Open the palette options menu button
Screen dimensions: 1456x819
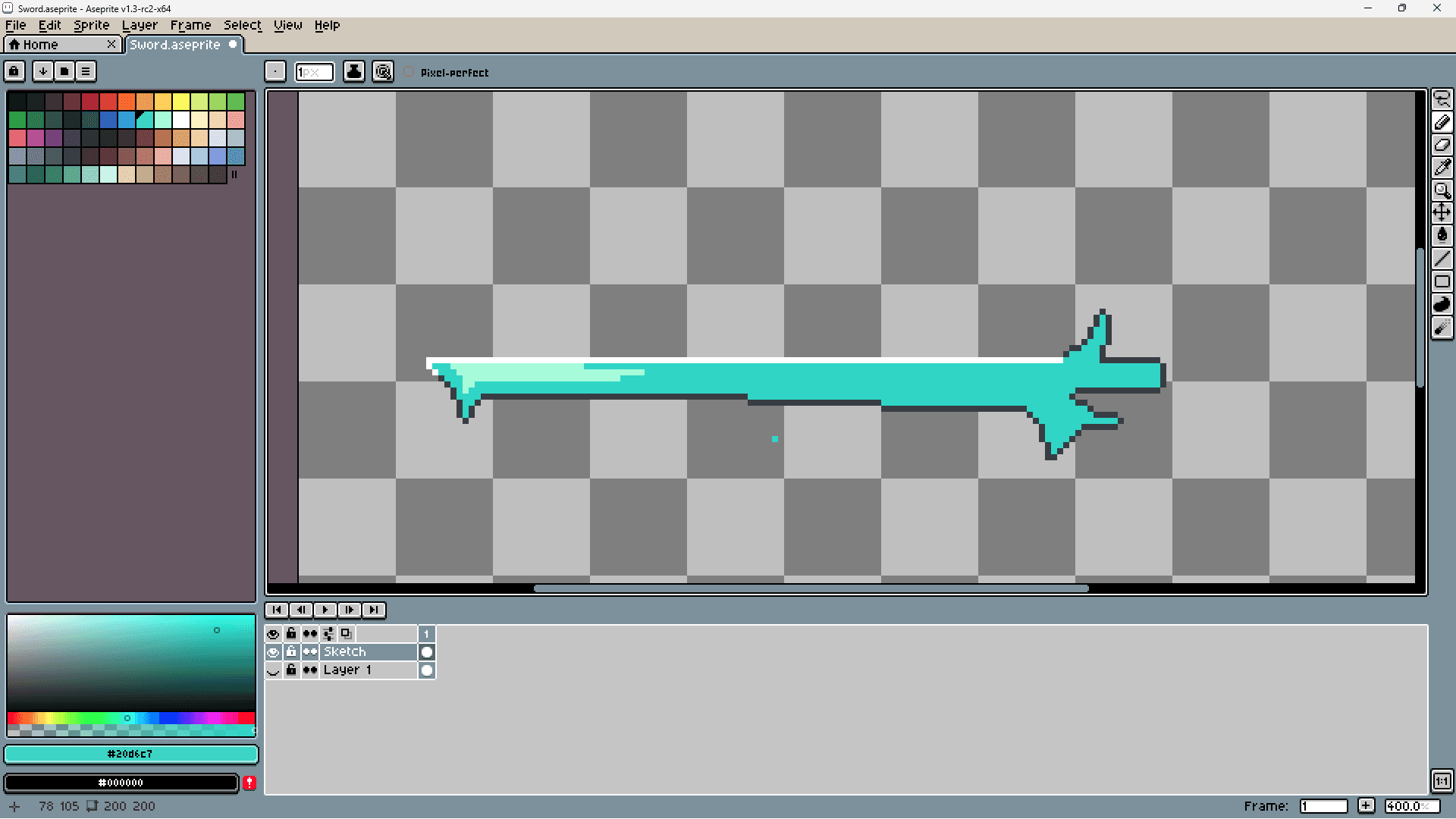tap(86, 71)
